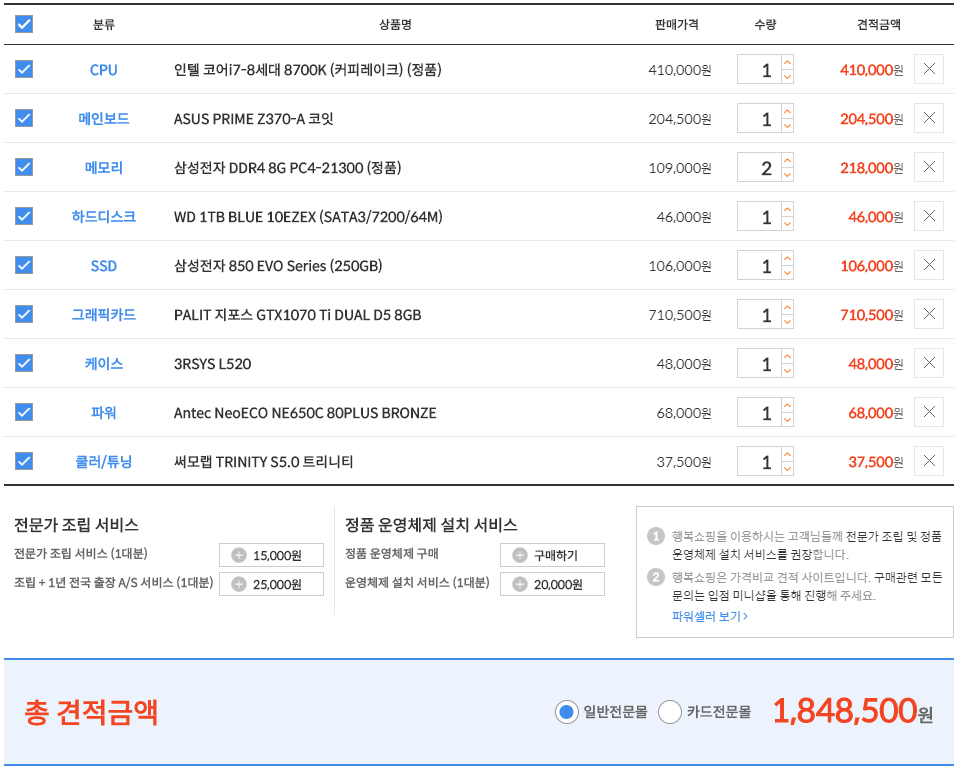Increase 파워 quantity with up arrow
The height and width of the screenshot is (768, 958).
click(788, 405)
